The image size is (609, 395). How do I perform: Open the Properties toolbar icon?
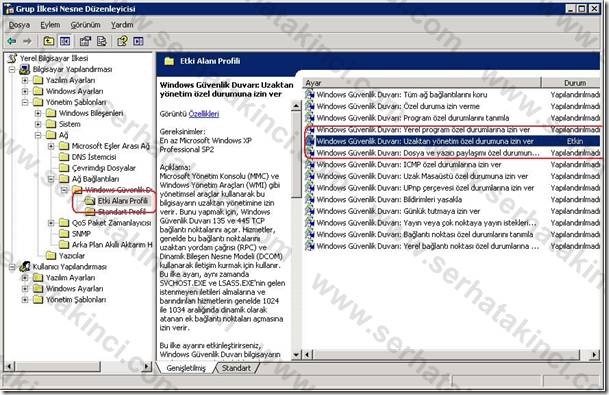[x=85, y=41]
